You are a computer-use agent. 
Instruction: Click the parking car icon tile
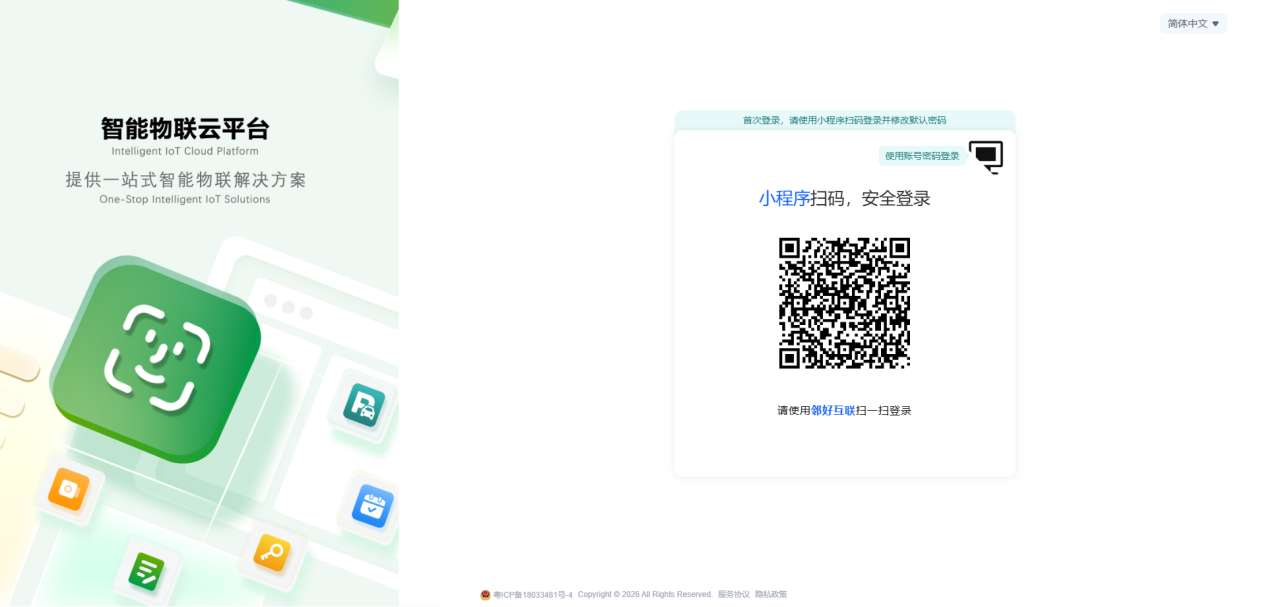pos(364,405)
